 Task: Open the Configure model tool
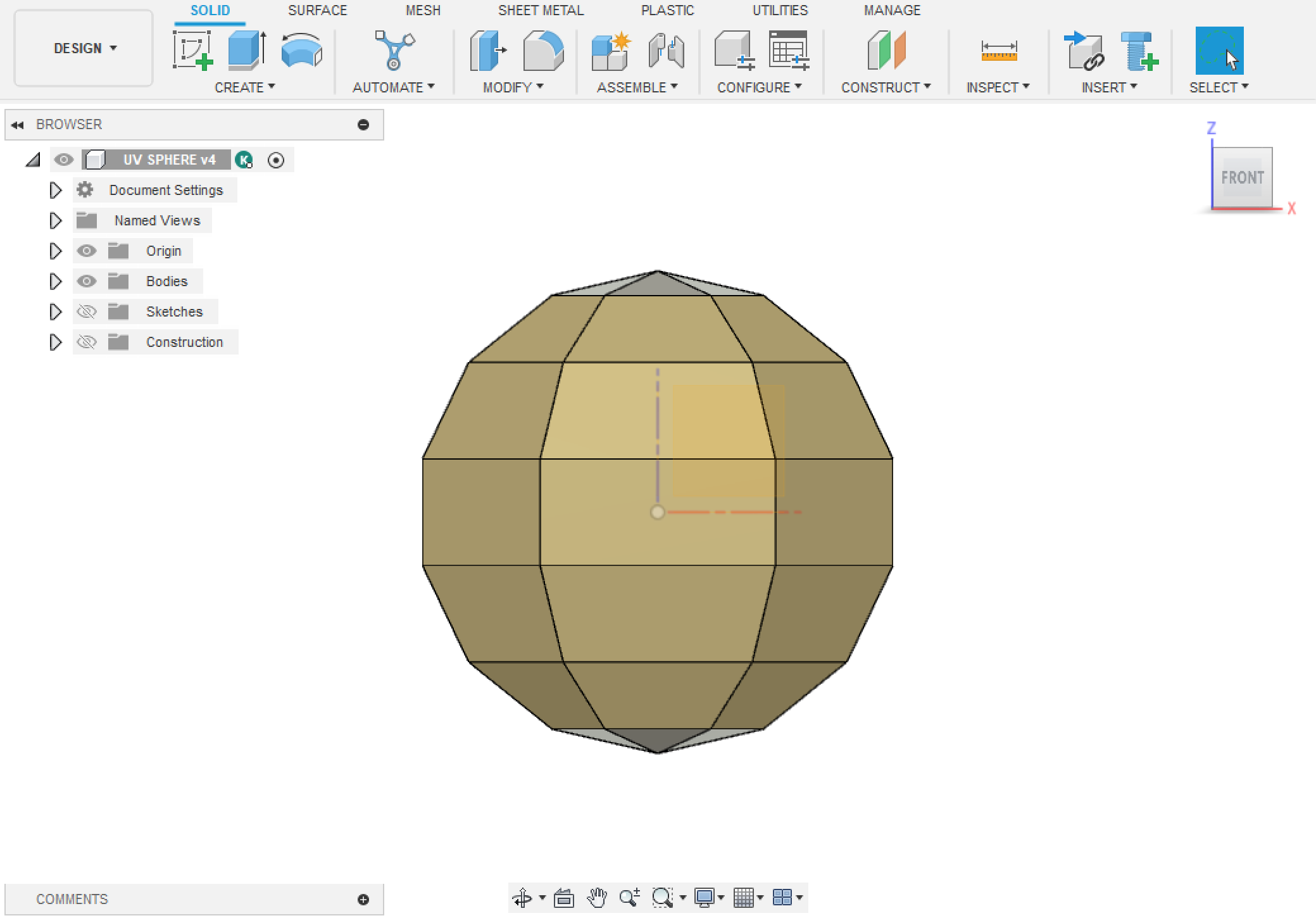(x=734, y=50)
